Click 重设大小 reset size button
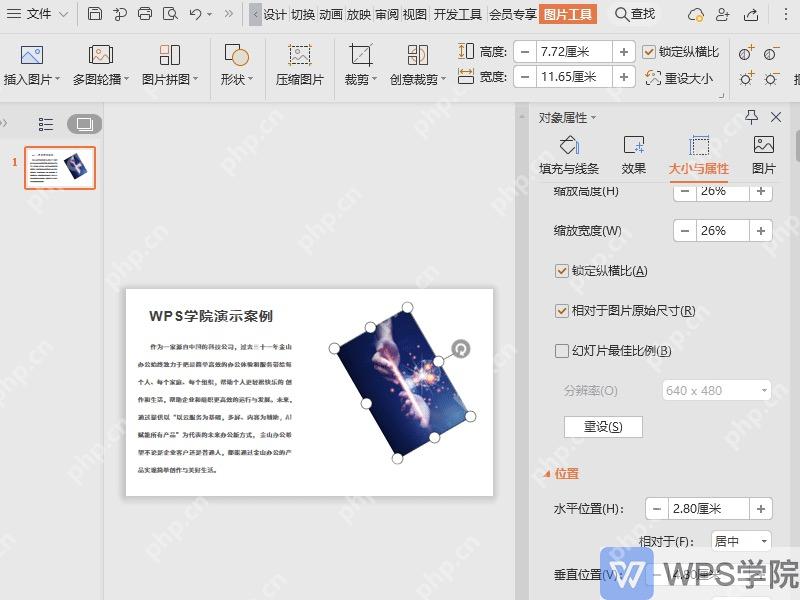The width and height of the screenshot is (800, 600). pos(679,78)
